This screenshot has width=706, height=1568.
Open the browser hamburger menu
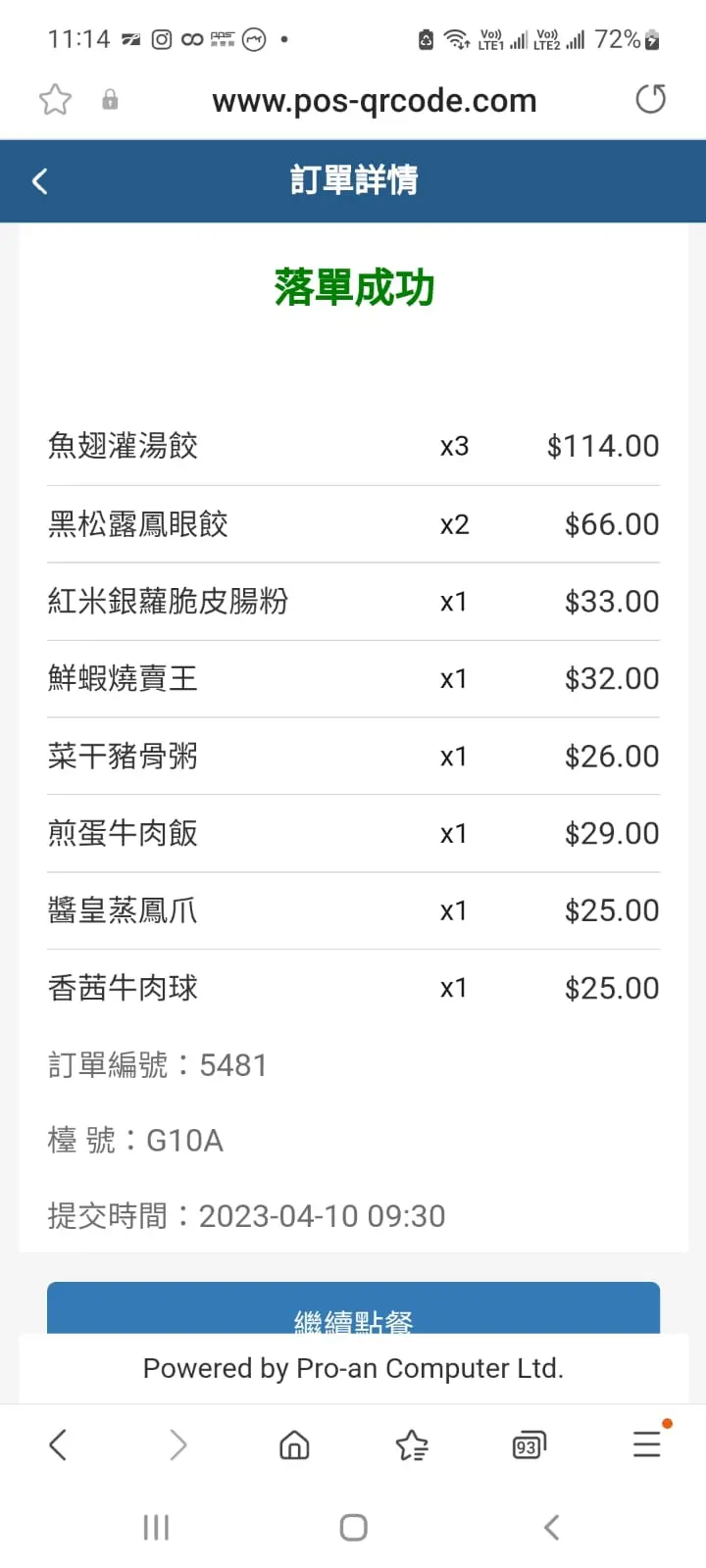(647, 1444)
